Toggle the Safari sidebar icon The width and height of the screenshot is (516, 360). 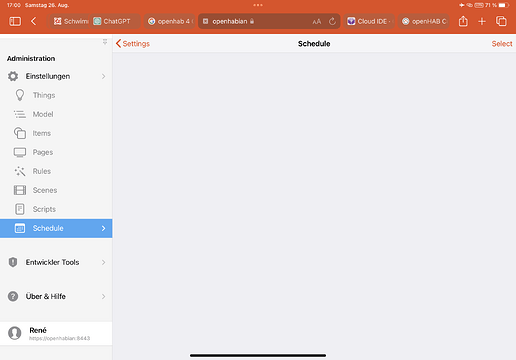[15, 21]
